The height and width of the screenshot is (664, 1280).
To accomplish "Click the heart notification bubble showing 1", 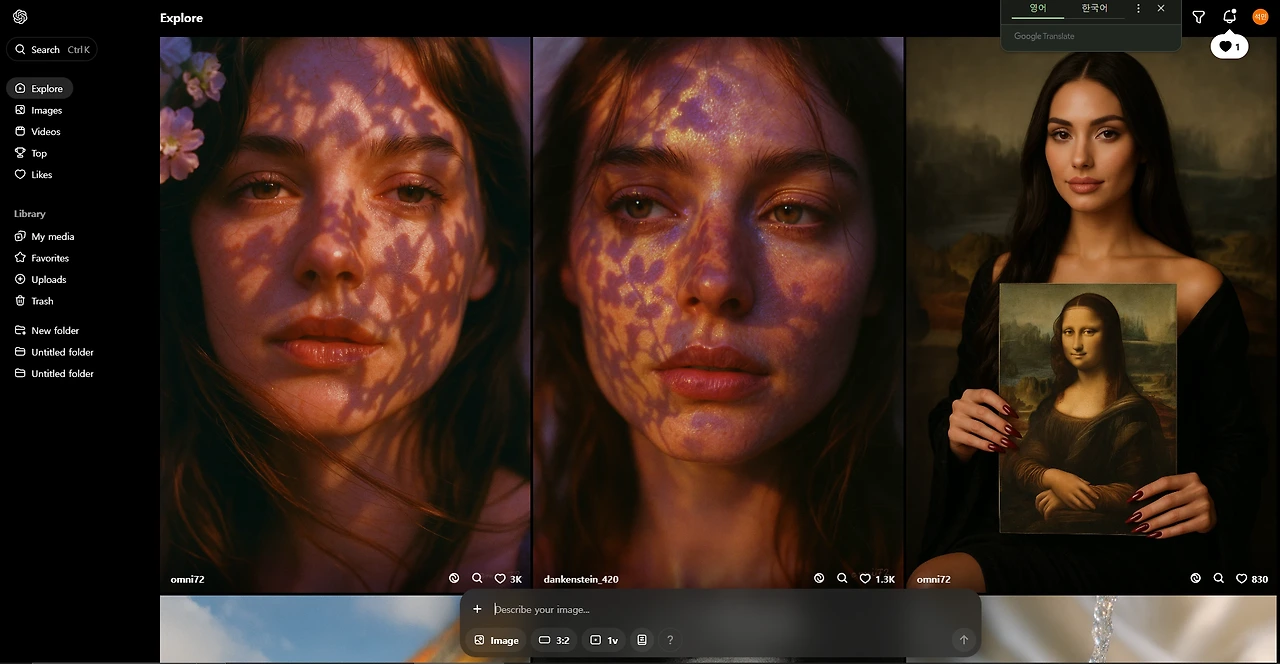I will tap(1229, 46).
